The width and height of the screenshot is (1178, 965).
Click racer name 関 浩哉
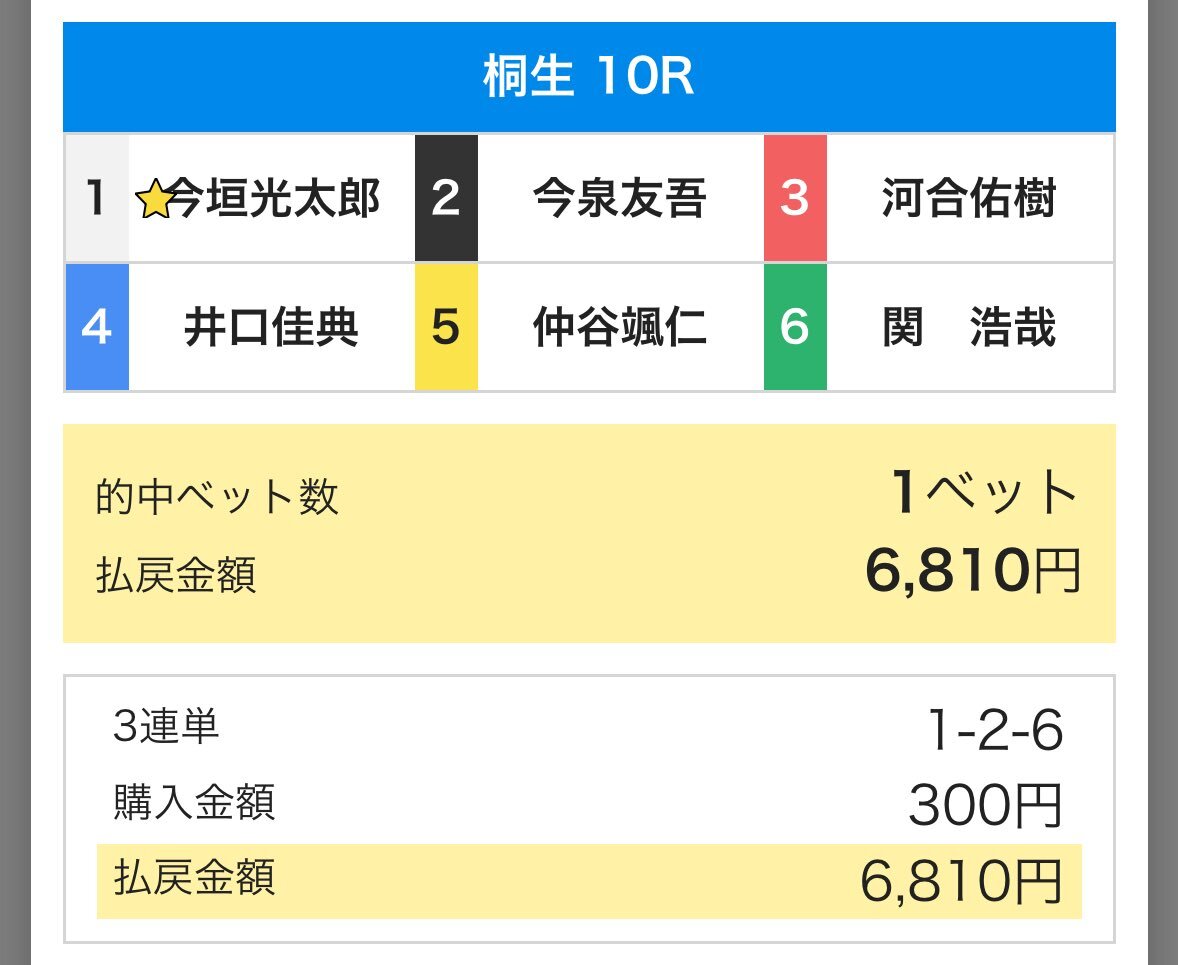[x=969, y=327]
